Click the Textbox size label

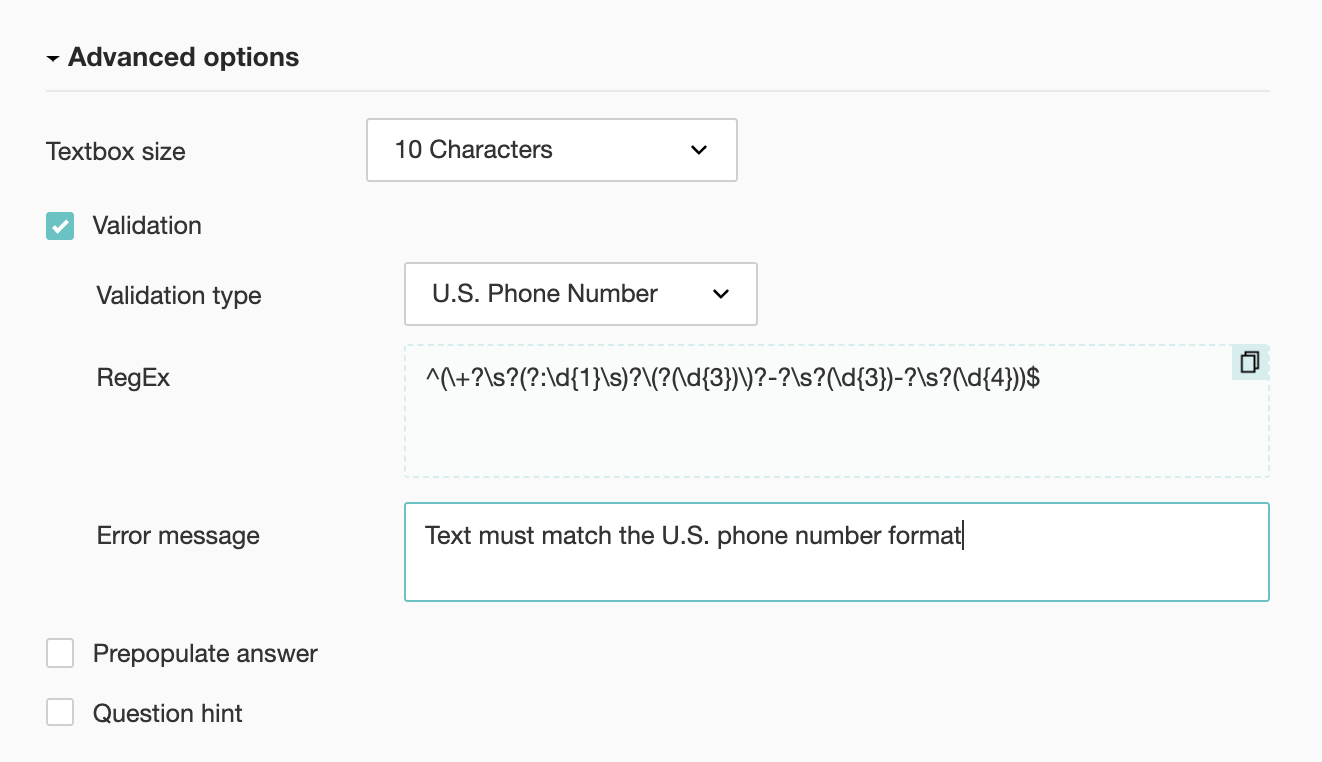[116, 152]
